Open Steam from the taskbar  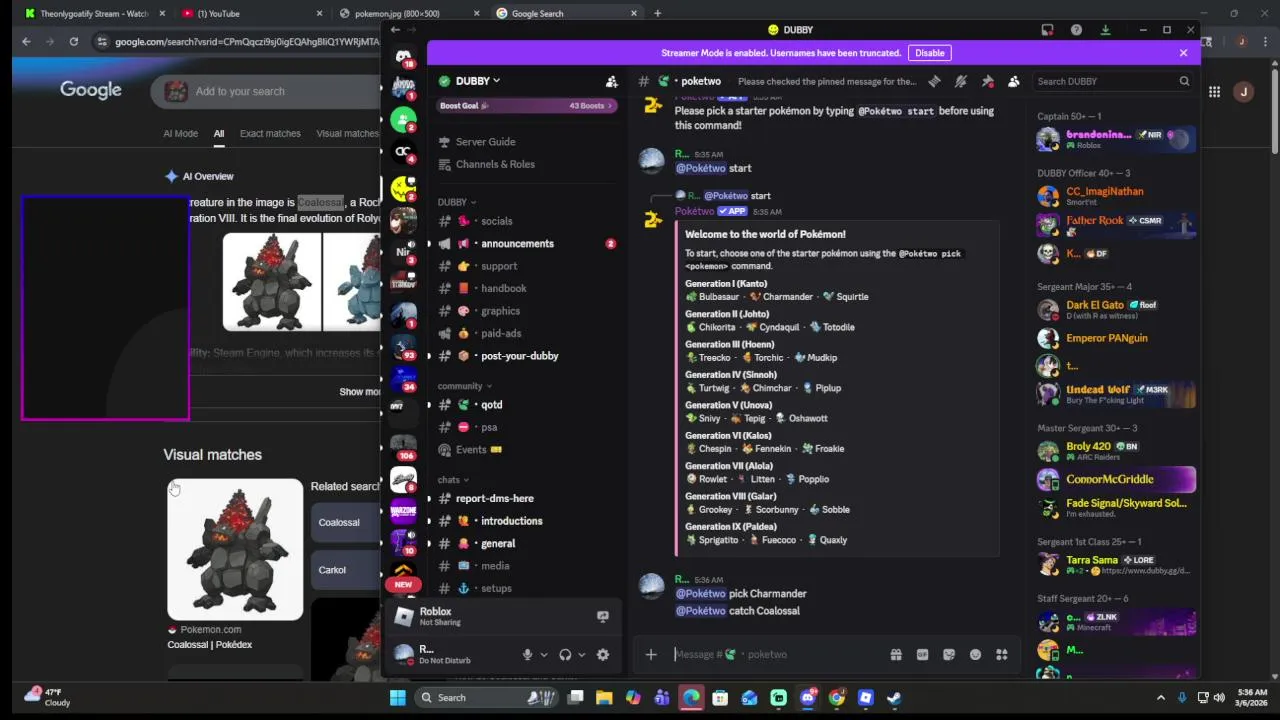click(894, 698)
